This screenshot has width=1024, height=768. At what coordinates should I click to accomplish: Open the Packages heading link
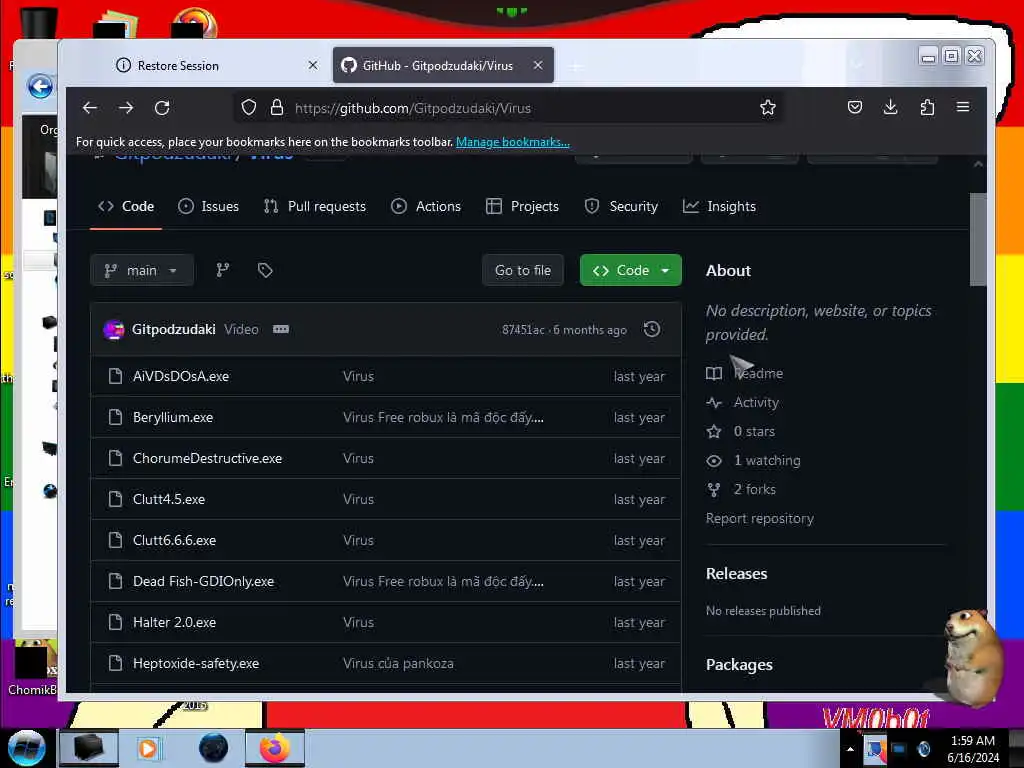(x=739, y=665)
